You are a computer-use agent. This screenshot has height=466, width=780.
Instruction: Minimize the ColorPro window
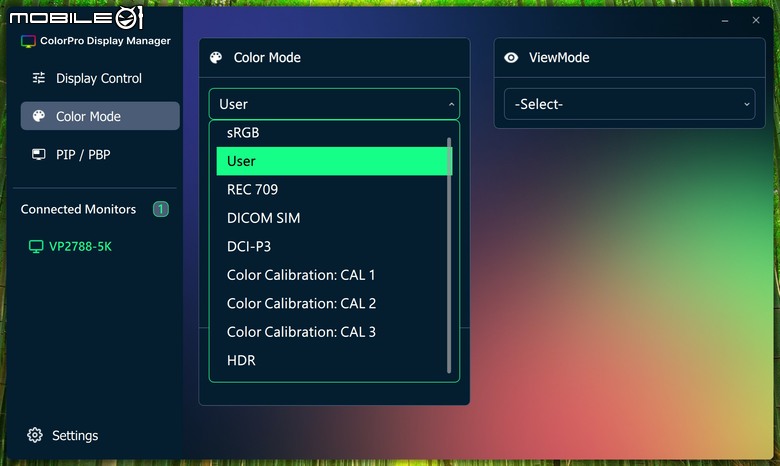point(725,21)
